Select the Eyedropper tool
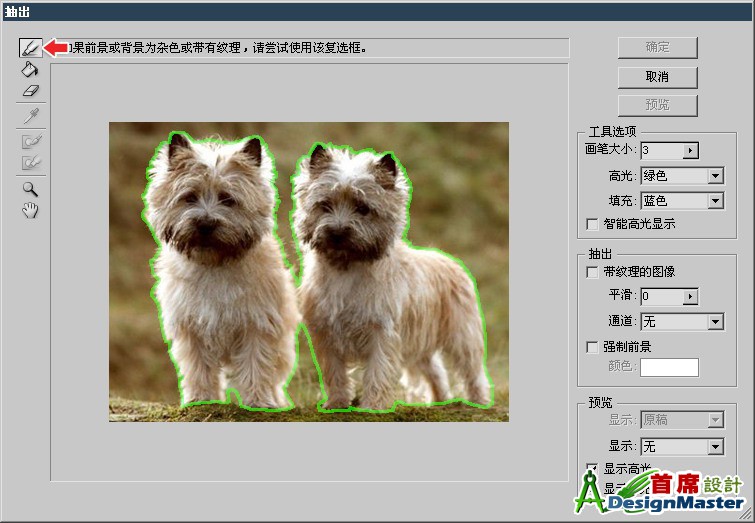The height and width of the screenshot is (523, 755). click(x=31, y=116)
